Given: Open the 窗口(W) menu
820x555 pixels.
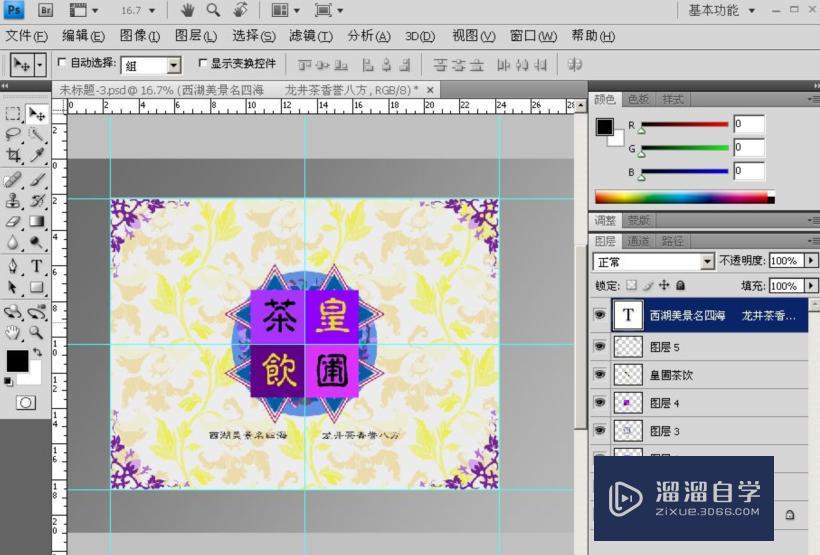Looking at the screenshot, I should coord(533,36).
